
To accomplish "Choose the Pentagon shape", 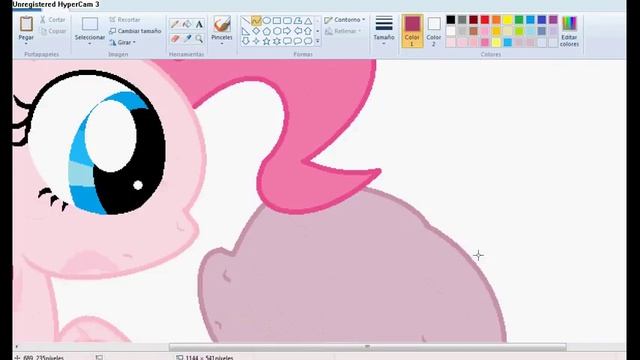I will pos(267,31).
